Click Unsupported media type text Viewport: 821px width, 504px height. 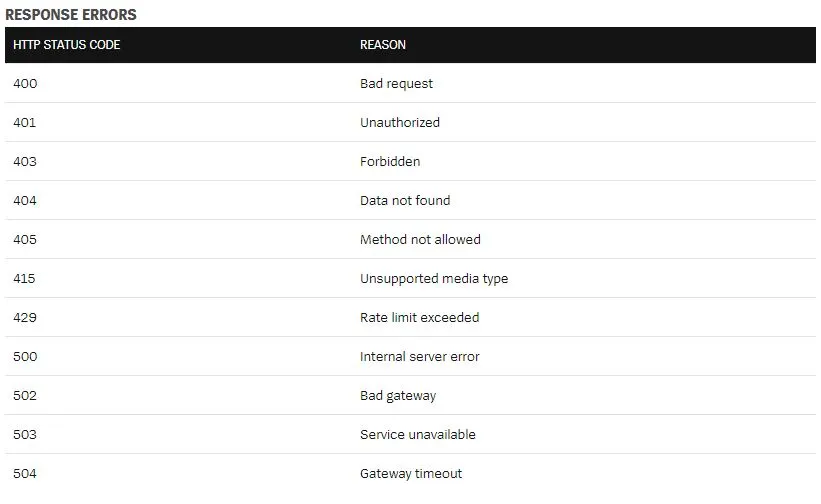coord(434,279)
